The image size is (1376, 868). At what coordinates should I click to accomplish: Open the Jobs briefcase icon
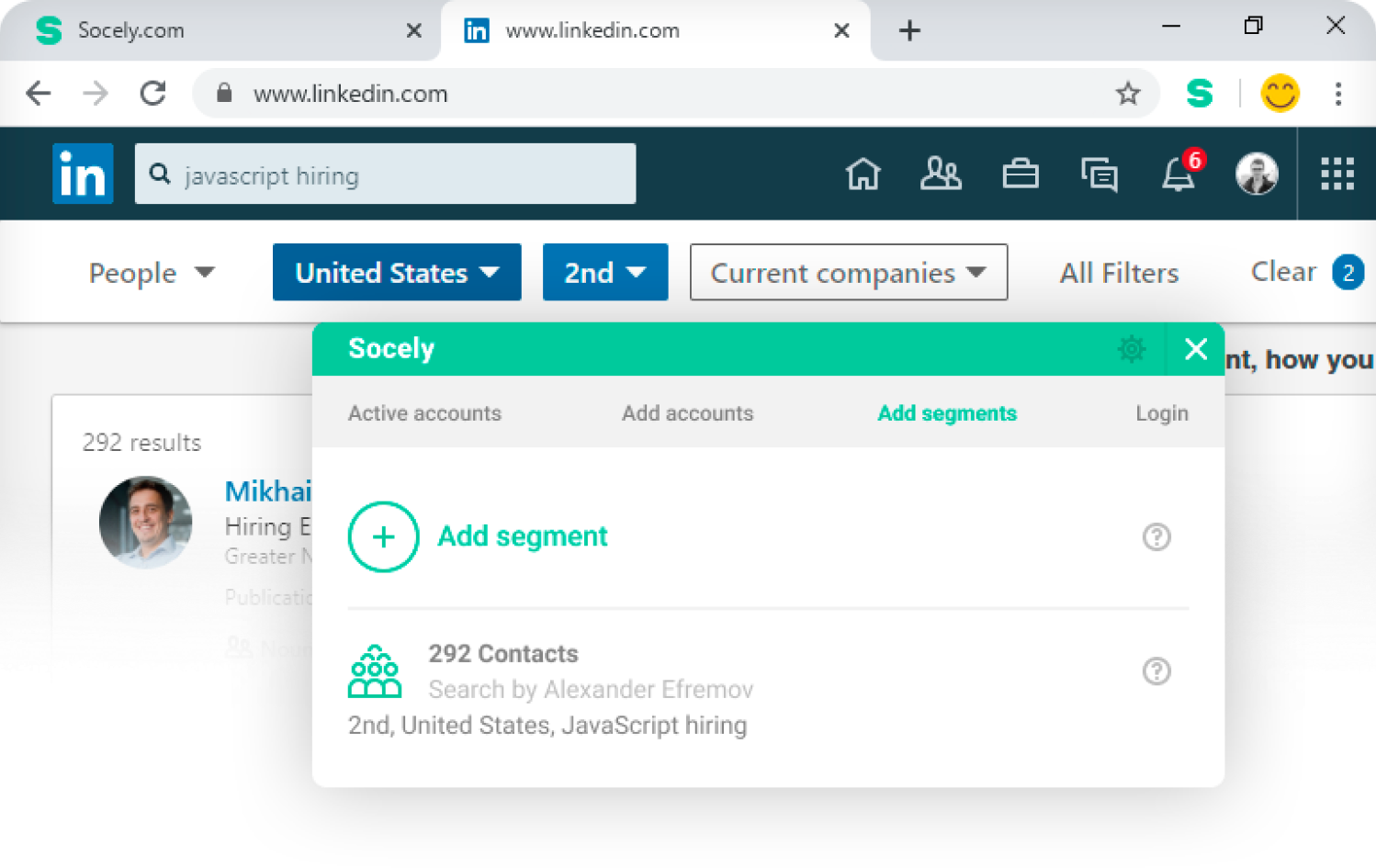[1021, 173]
